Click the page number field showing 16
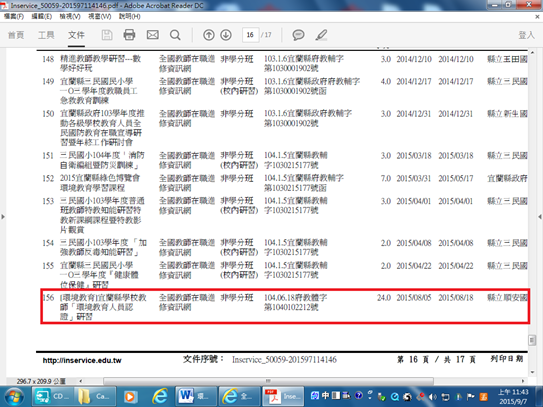 coord(250,35)
